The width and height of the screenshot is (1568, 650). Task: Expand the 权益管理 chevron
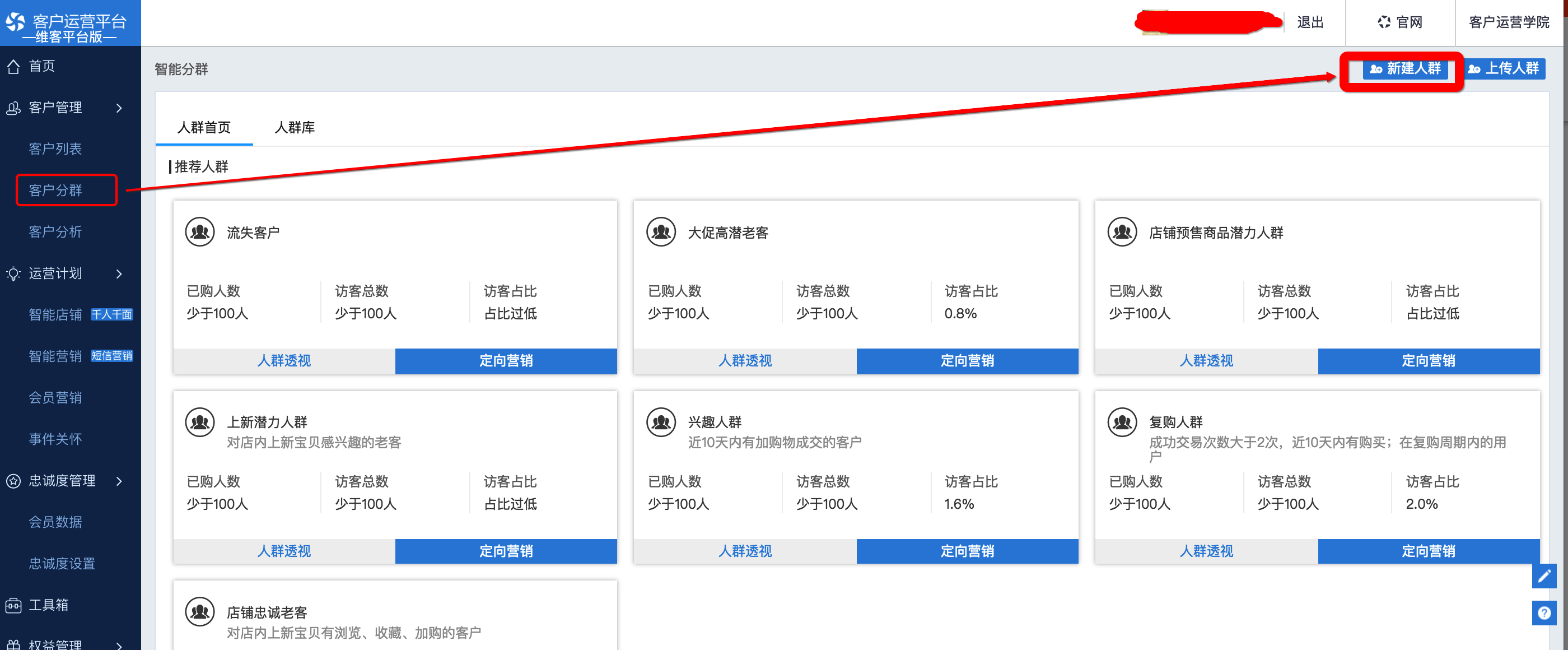pyautogui.click(x=119, y=645)
